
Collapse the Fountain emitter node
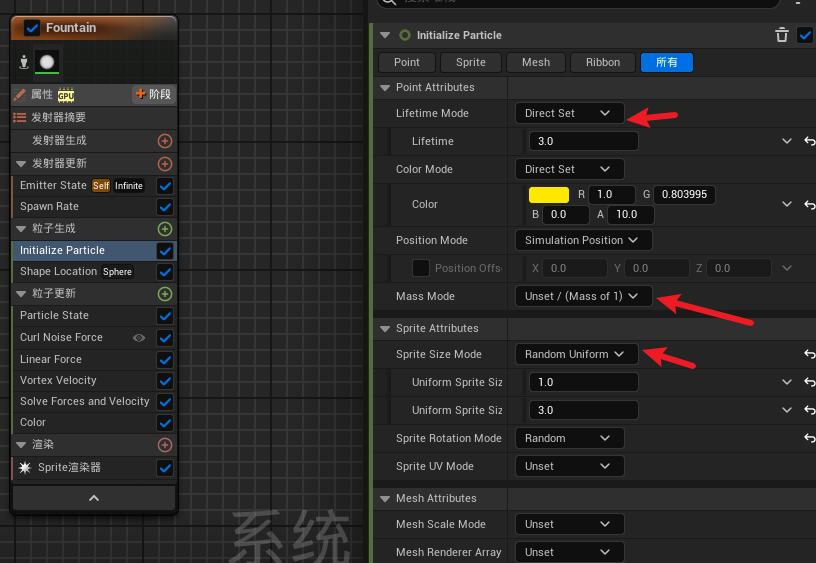tap(94, 498)
